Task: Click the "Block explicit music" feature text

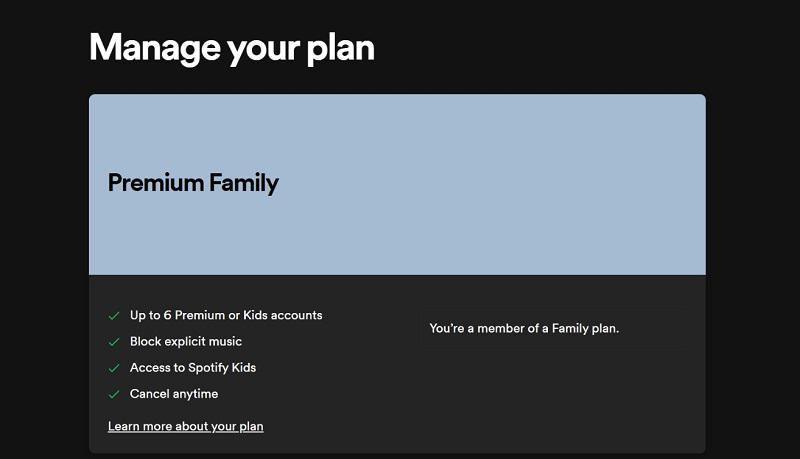Action: pyautogui.click(x=186, y=341)
